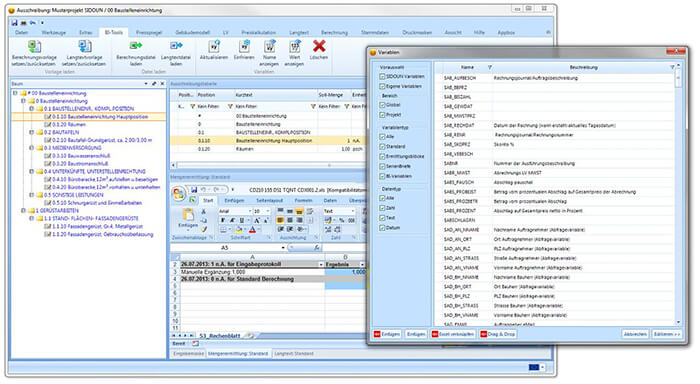Click Berechnungsdatei laden icon

[136, 46]
